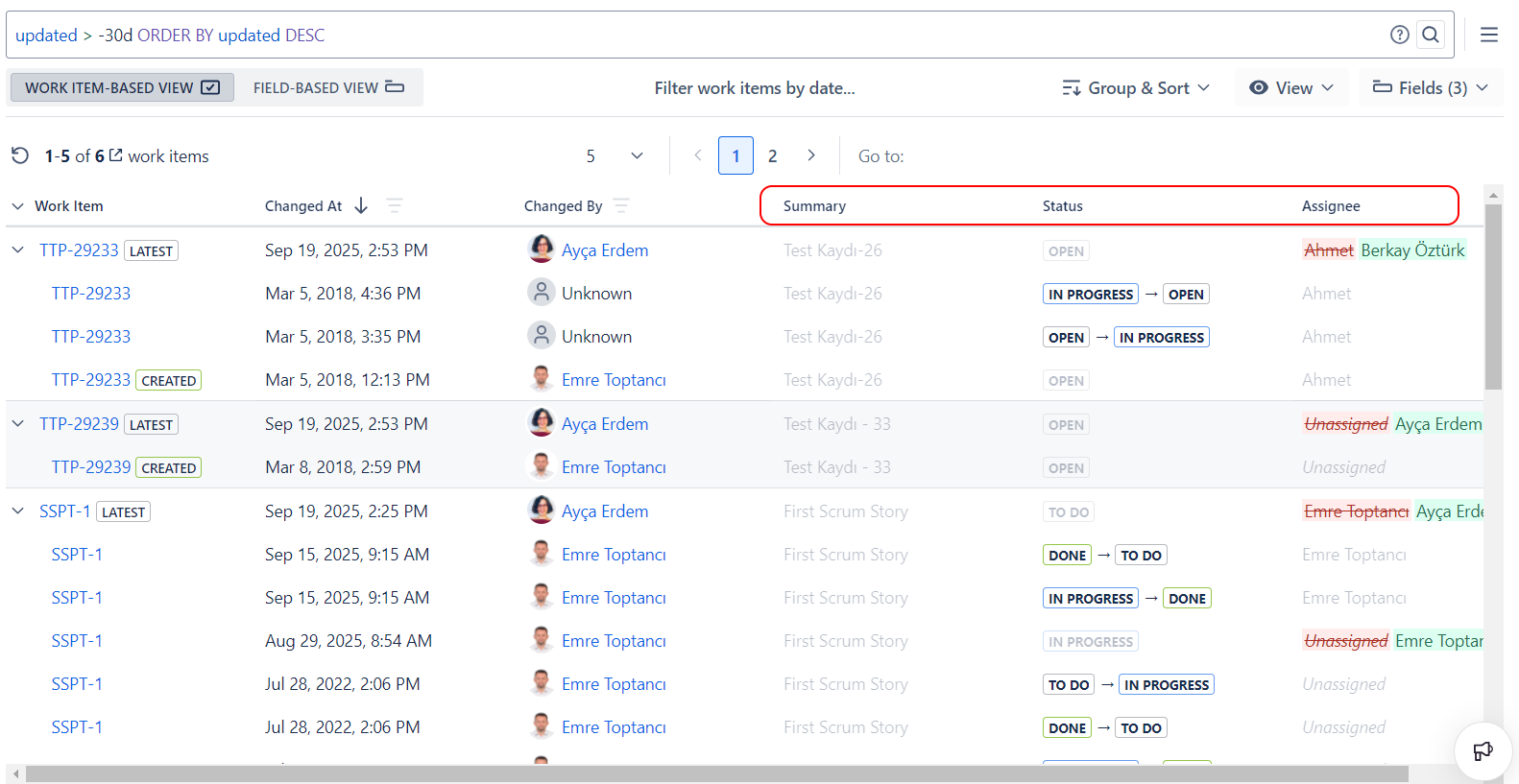Image resolution: width=1519 pixels, height=784 pixels.
Task: Switch to Field-Based View
Action: click(328, 87)
